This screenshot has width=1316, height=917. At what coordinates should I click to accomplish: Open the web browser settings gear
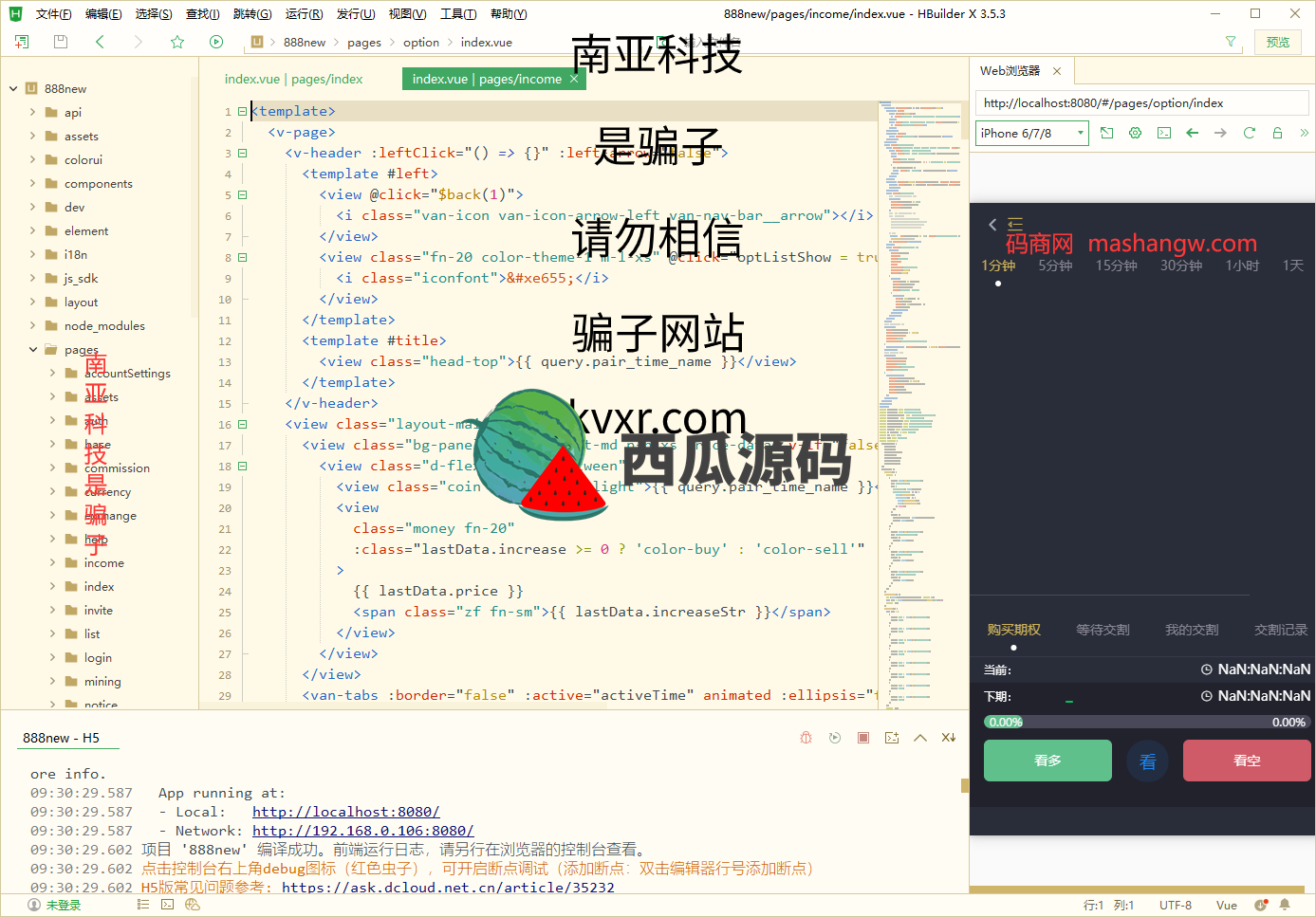(x=1136, y=133)
